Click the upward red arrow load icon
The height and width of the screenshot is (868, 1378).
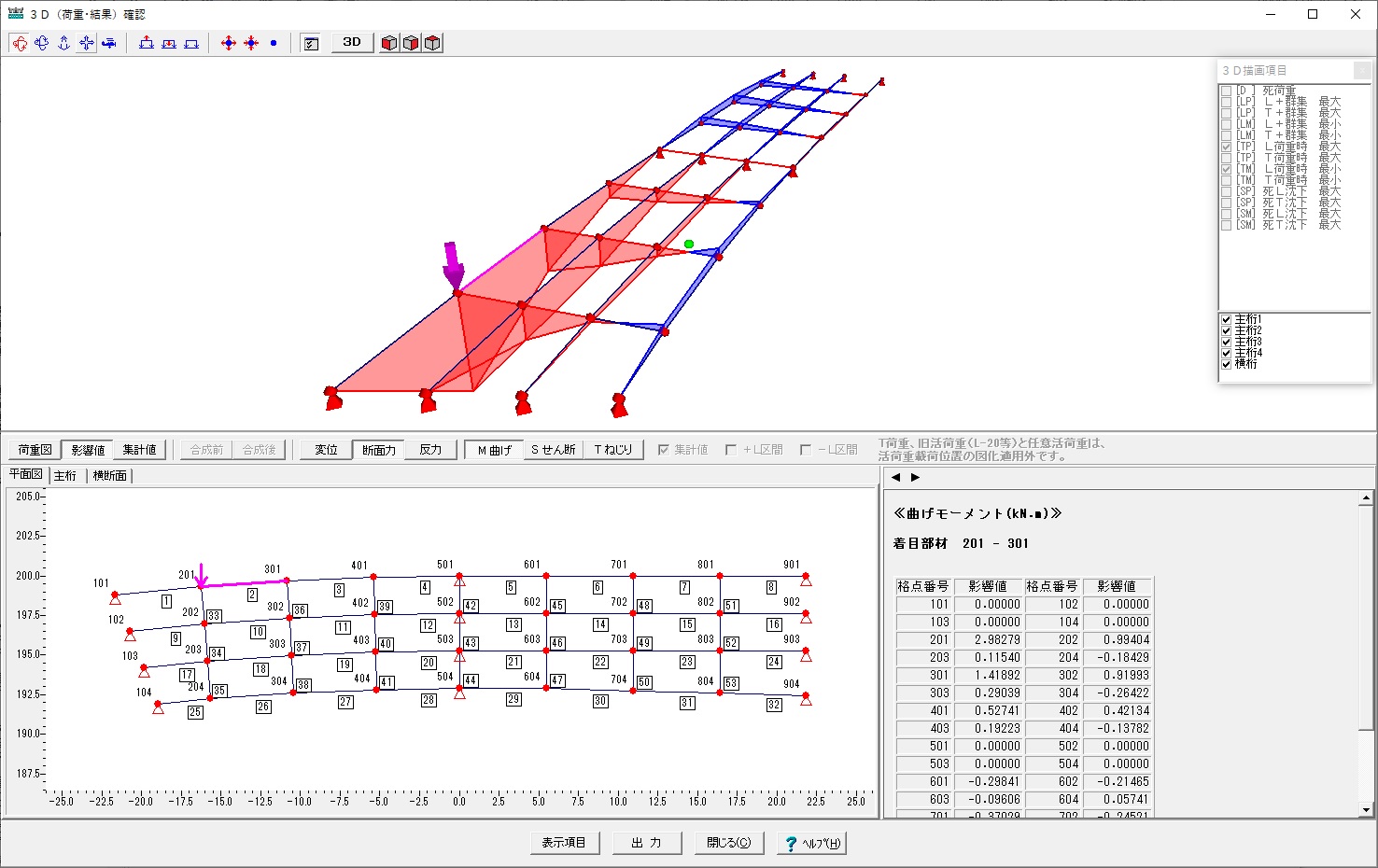pyautogui.click(x=147, y=43)
